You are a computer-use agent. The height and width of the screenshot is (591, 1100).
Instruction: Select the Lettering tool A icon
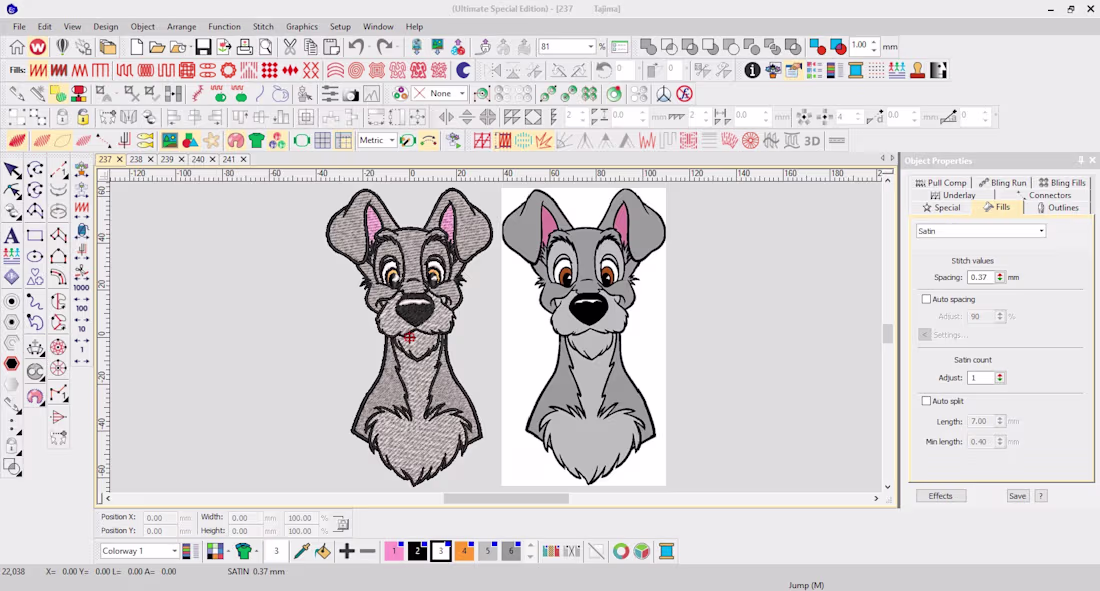(11, 236)
